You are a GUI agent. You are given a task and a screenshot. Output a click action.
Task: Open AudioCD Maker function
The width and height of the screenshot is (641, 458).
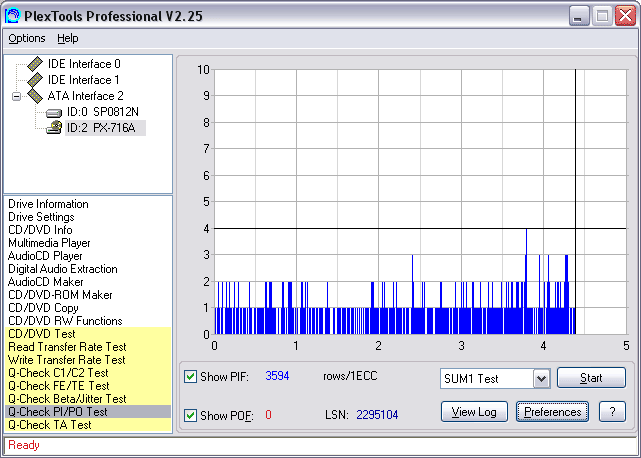[x=45, y=282]
